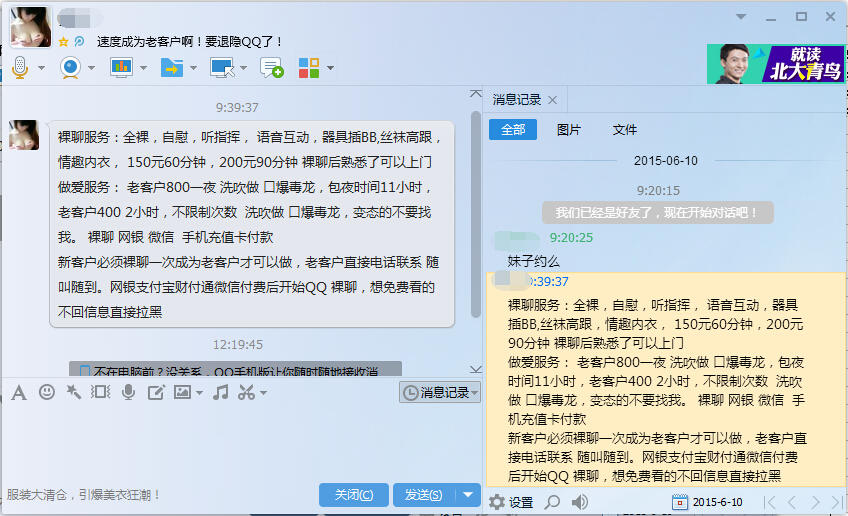Click the send file folder icon
Viewport: 848px width, 516px height.
[171, 68]
